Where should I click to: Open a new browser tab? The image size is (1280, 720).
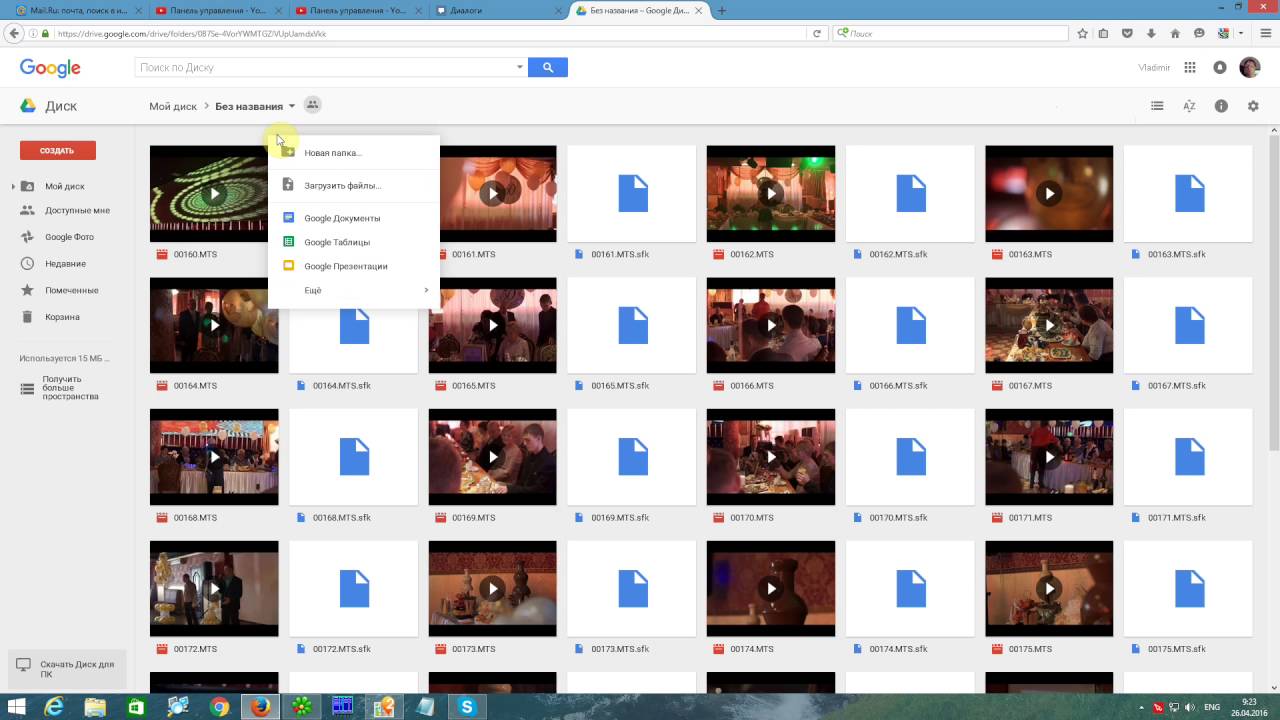point(722,10)
